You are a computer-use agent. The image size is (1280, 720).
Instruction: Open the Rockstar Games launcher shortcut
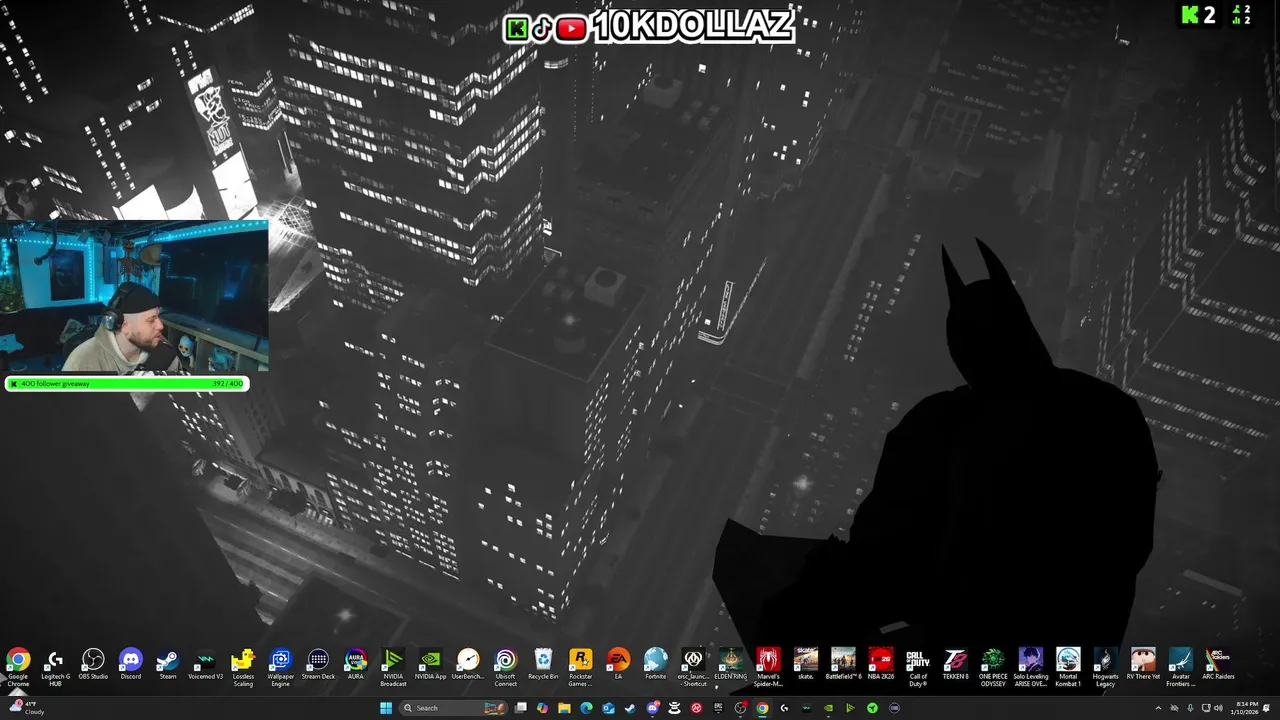tap(580, 667)
